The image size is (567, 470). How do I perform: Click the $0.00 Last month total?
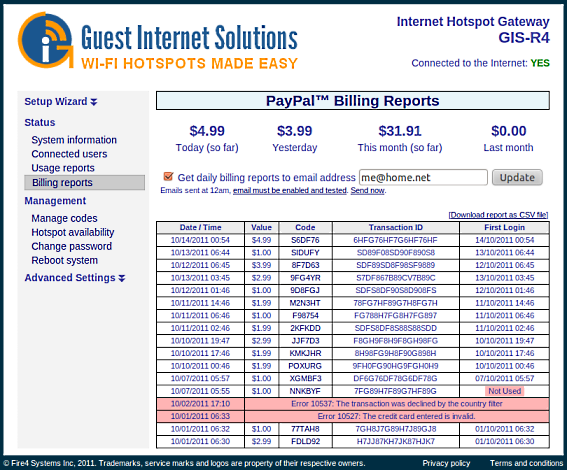pyautogui.click(x=508, y=131)
